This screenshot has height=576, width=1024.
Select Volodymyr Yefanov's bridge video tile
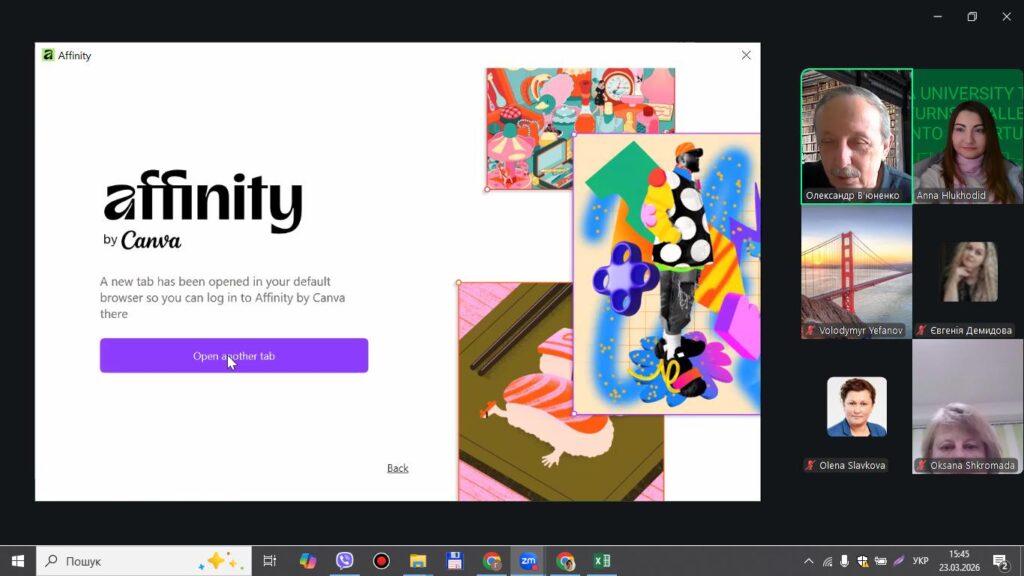[x=856, y=270]
